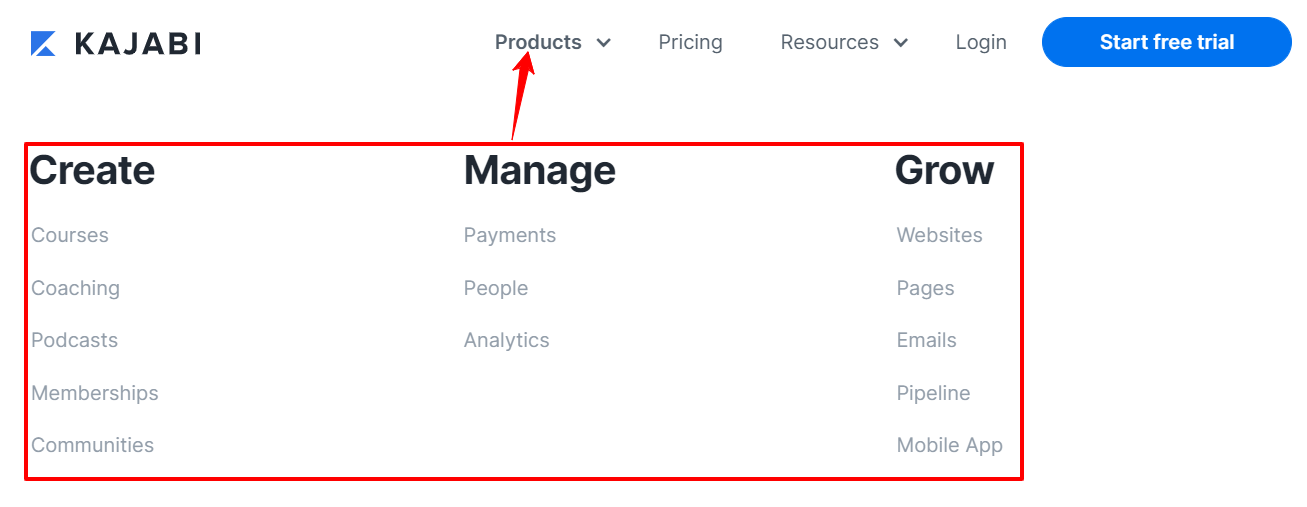This screenshot has width=1307, height=507.
Task: Navigate to Memberships
Action: click(95, 393)
